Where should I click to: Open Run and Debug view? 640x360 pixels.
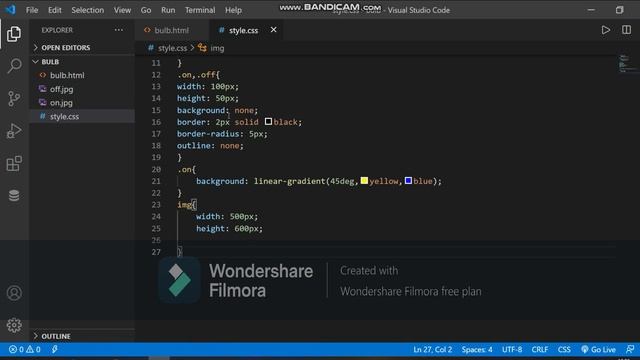coord(14,131)
